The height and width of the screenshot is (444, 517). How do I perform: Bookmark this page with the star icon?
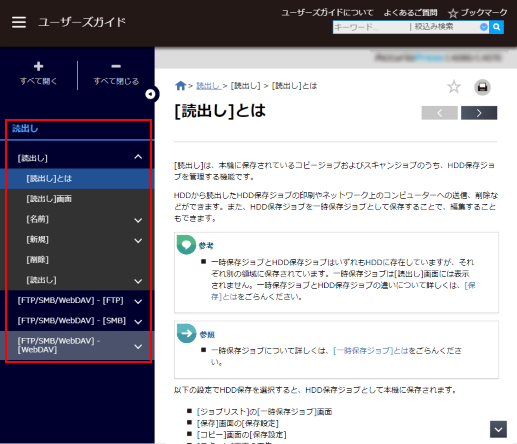[454, 87]
